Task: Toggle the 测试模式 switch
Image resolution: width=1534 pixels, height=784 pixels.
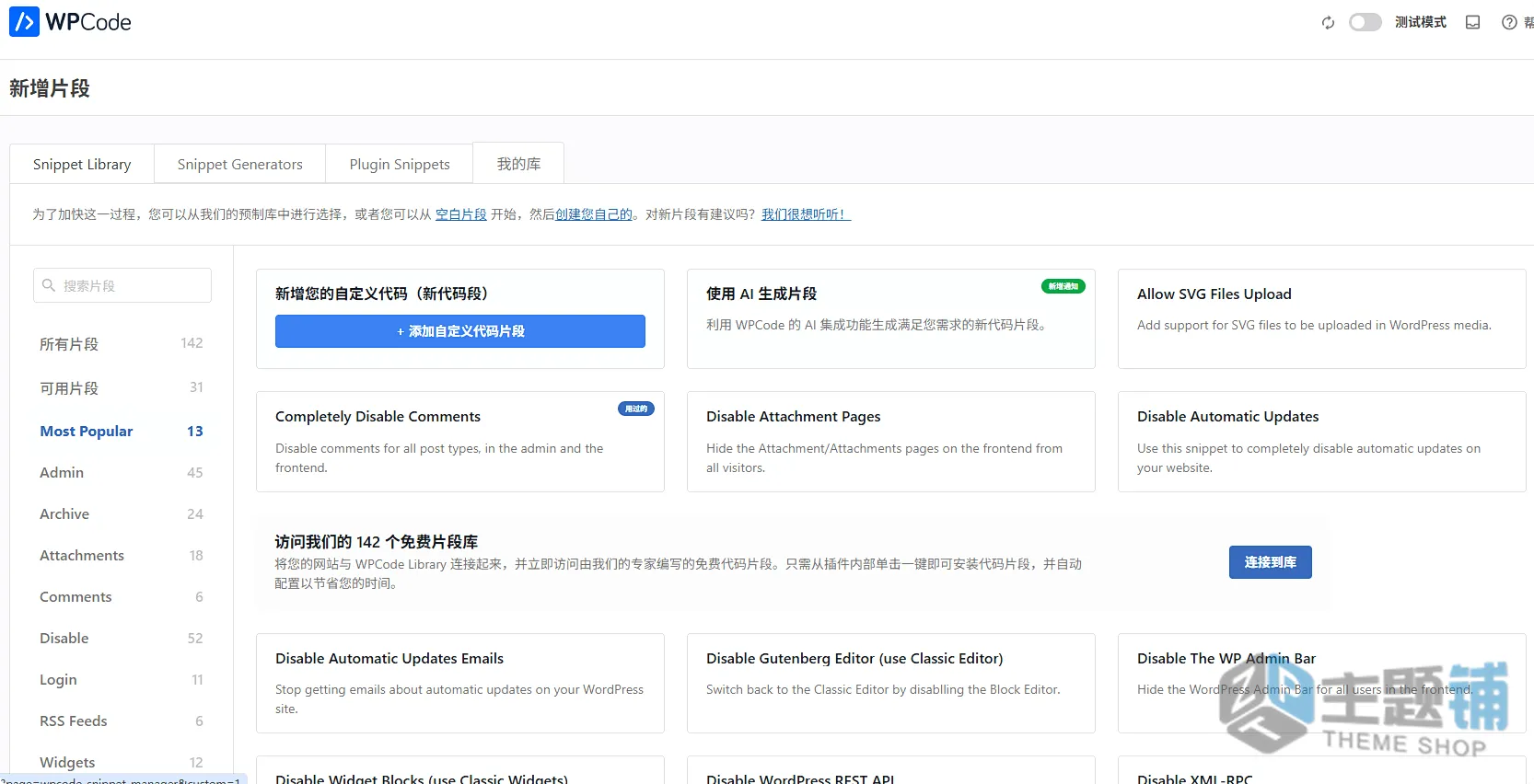Action: [x=1365, y=22]
